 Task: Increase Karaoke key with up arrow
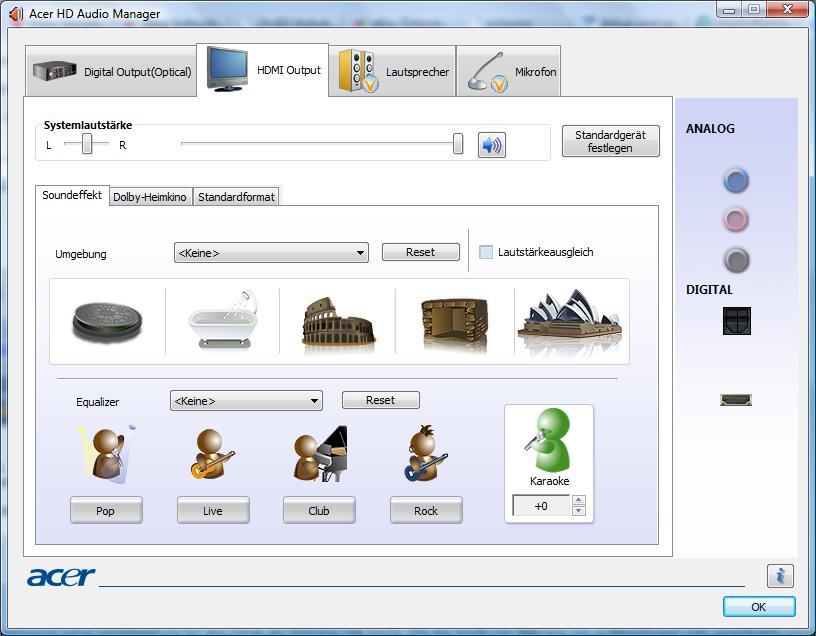[579, 500]
